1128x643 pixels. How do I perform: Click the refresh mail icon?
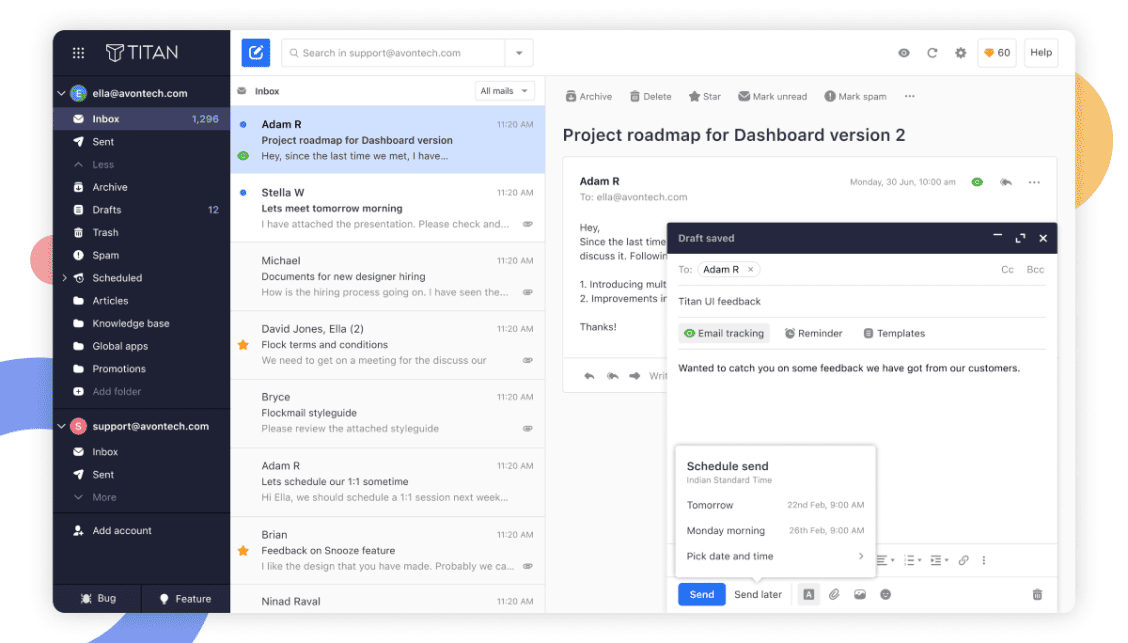pos(932,53)
